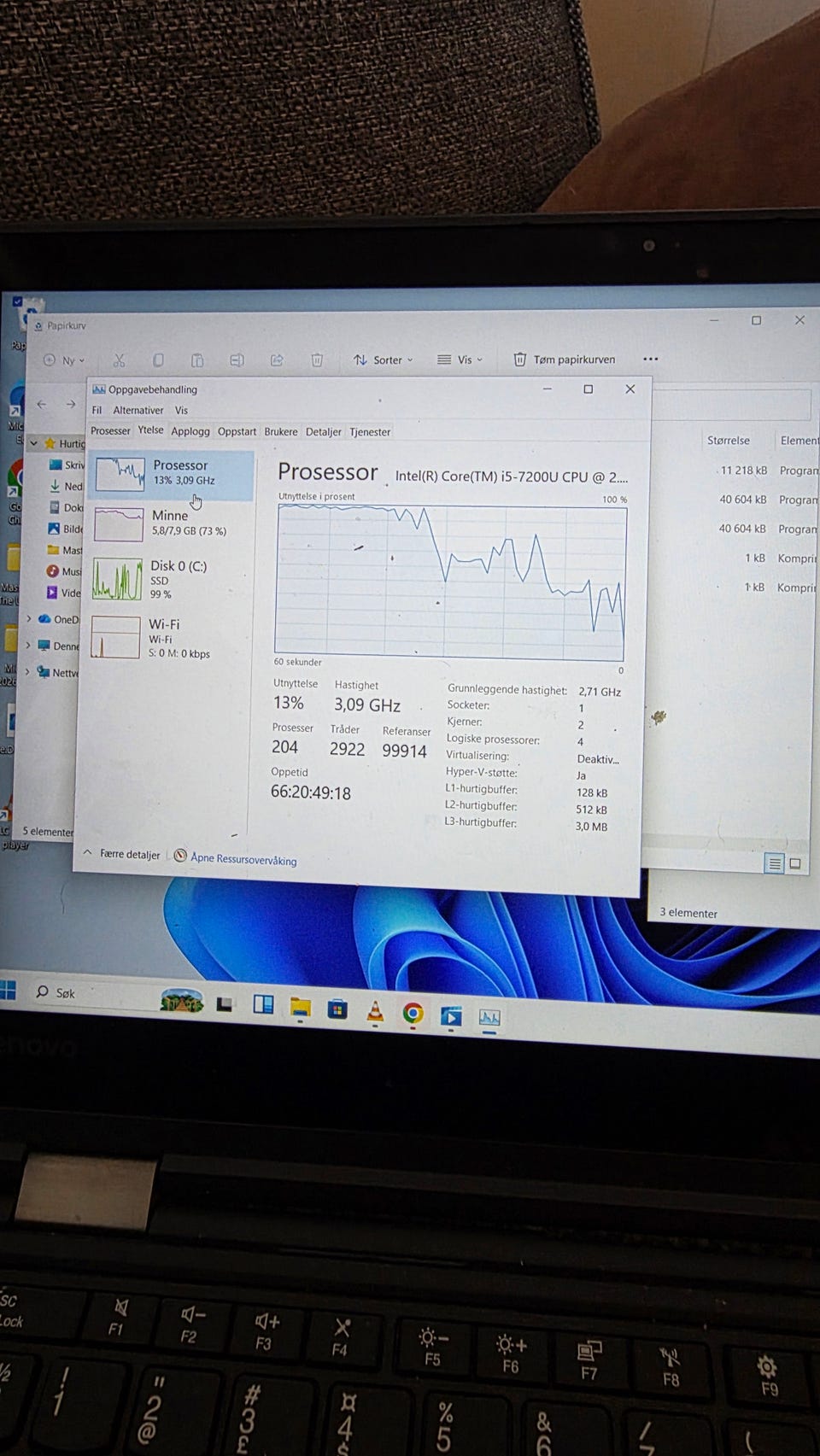Switch to the Oppstart tab
Image resolution: width=820 pixels, height=1456 pixels.
[x=237, y=431]
